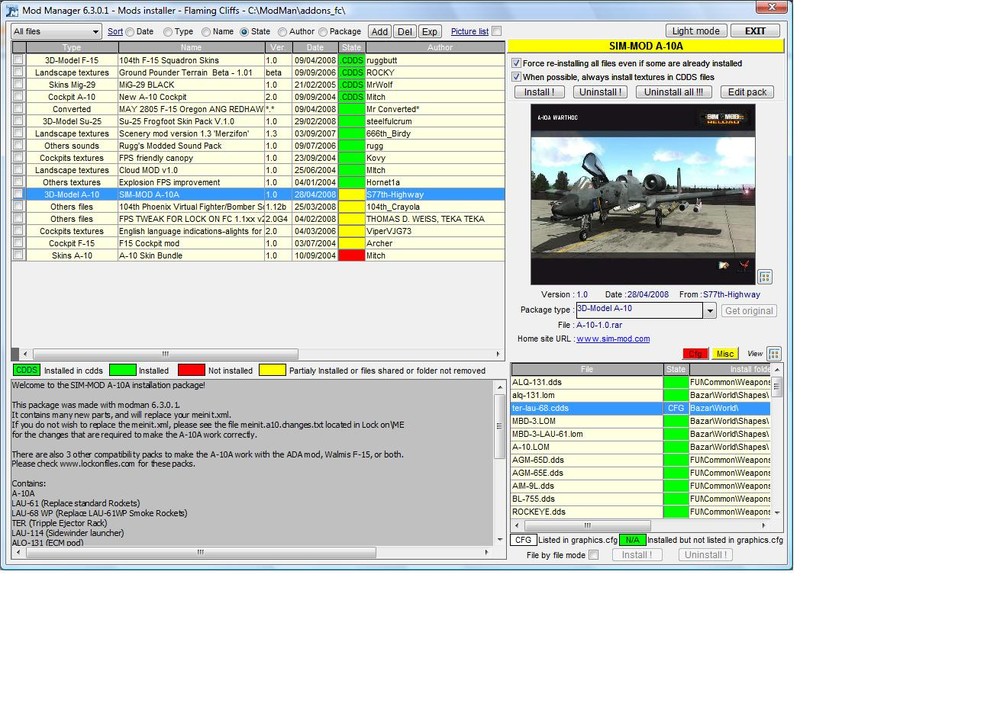Tick checkbox for MiG-29 BLACK row
The image size is (1000, 719).
click(x=18, y=84)
